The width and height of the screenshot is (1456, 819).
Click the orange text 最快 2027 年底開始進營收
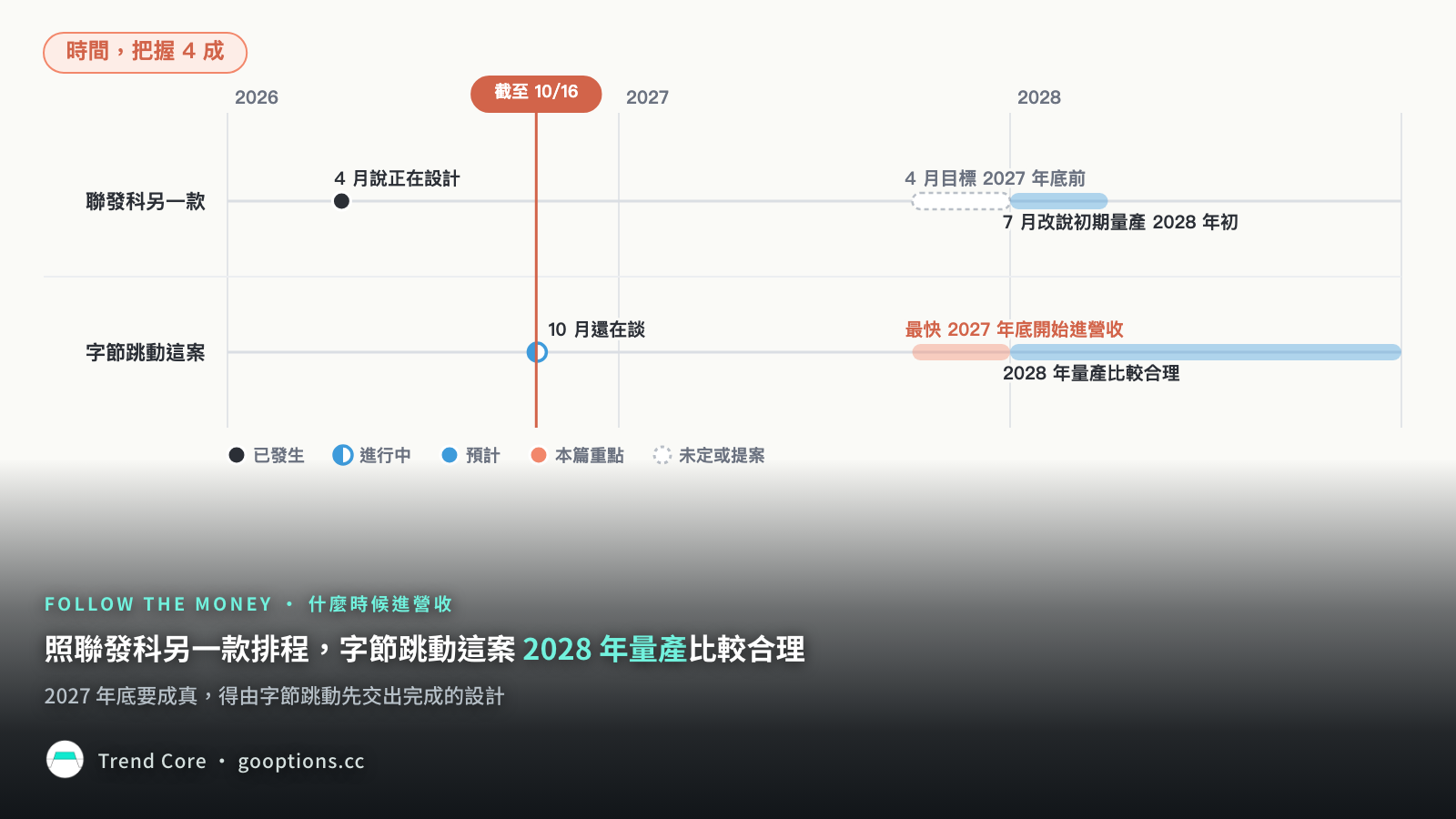pyautogui.click(x=1015, y=329)
